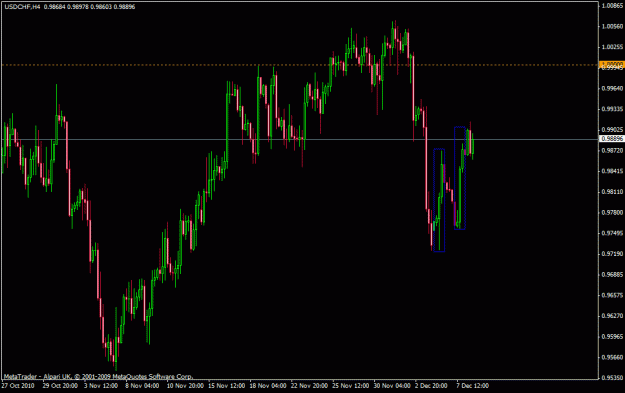Click the 0.97190 price axis label
The height and width of the screenshot is (393, 625).
click(612, 254)
